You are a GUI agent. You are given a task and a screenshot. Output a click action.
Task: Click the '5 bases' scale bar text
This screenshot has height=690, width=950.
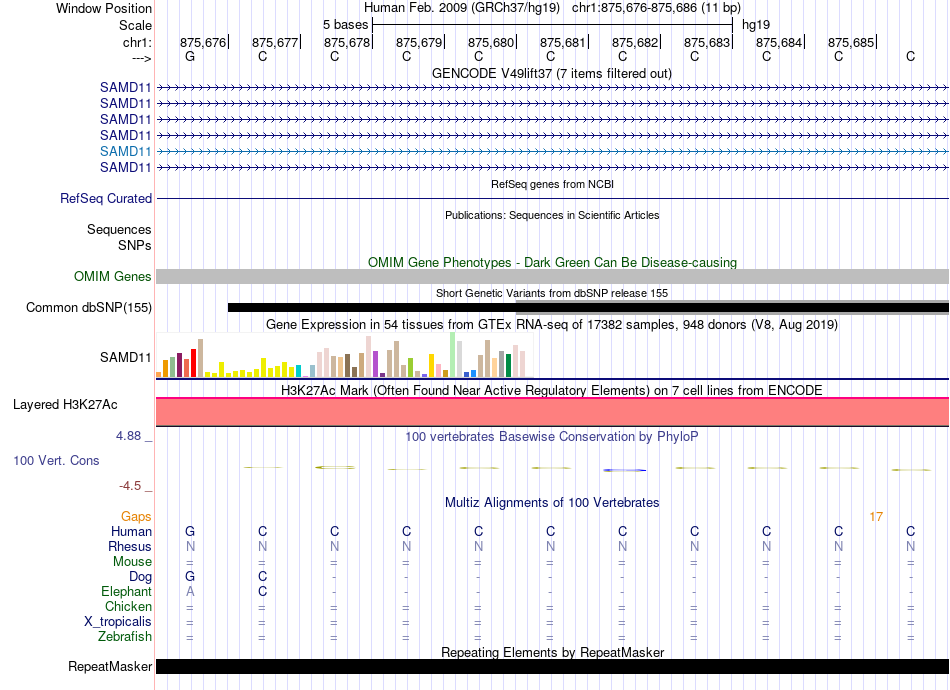click(345, 25)
